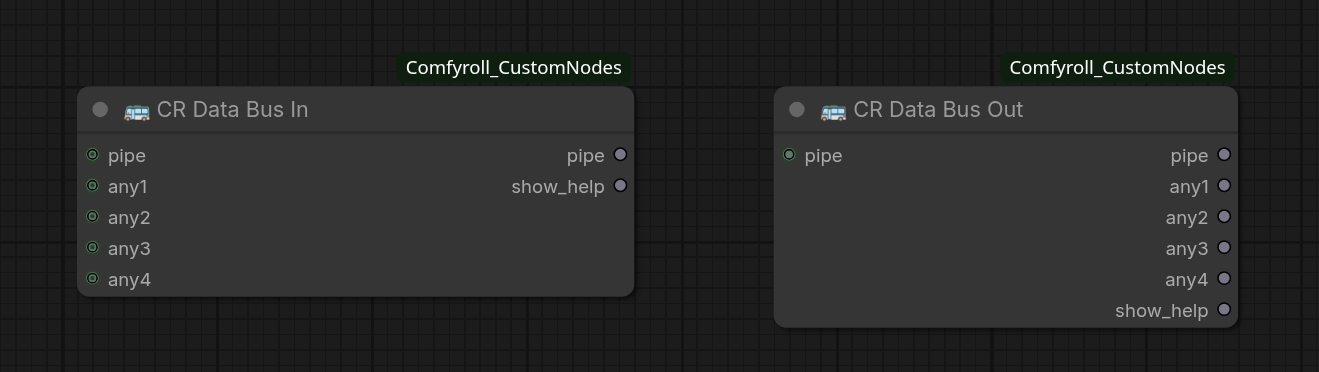Viewport: 1319px width, 372px height.
Task: Click any3 output socket on Data Bus Out
Action: (x=1224, y=248)
